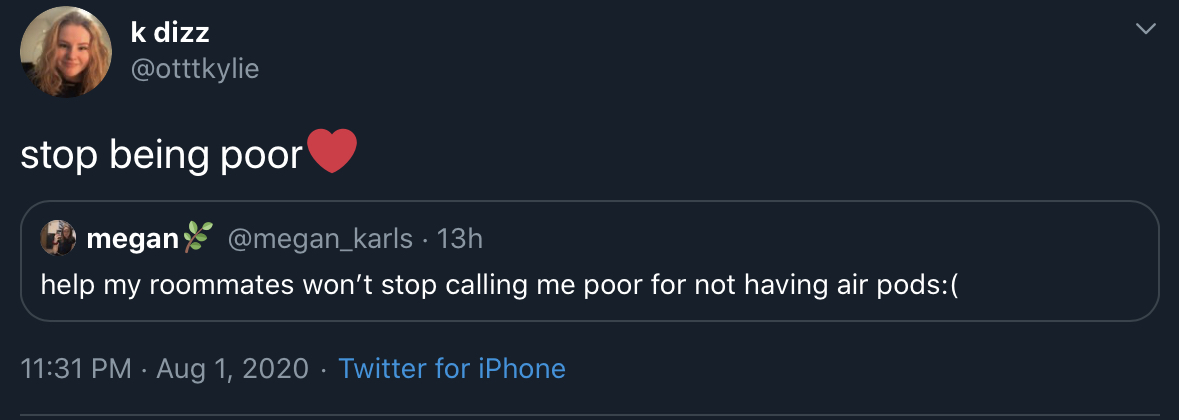Click the 11:31 PM time
Image resolution: width=1179 pixels, height=420 pixels.
[76, 368]
